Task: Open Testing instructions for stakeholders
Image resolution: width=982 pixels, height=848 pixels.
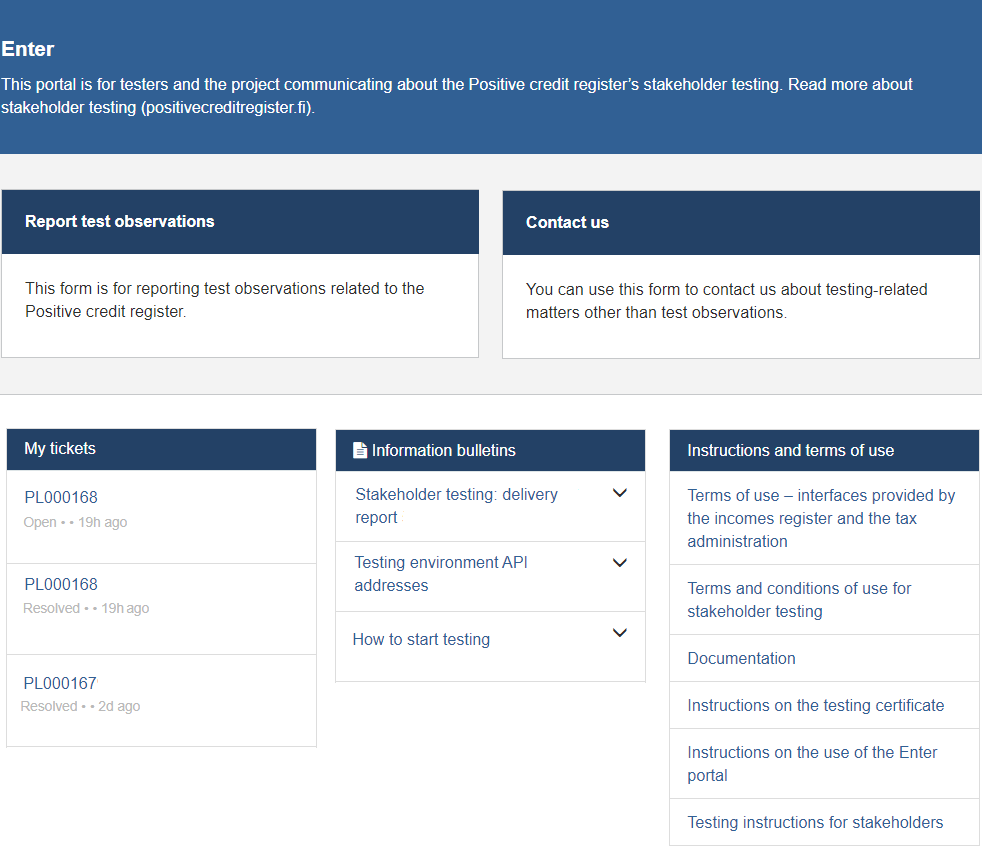Action: pos(815,822)
